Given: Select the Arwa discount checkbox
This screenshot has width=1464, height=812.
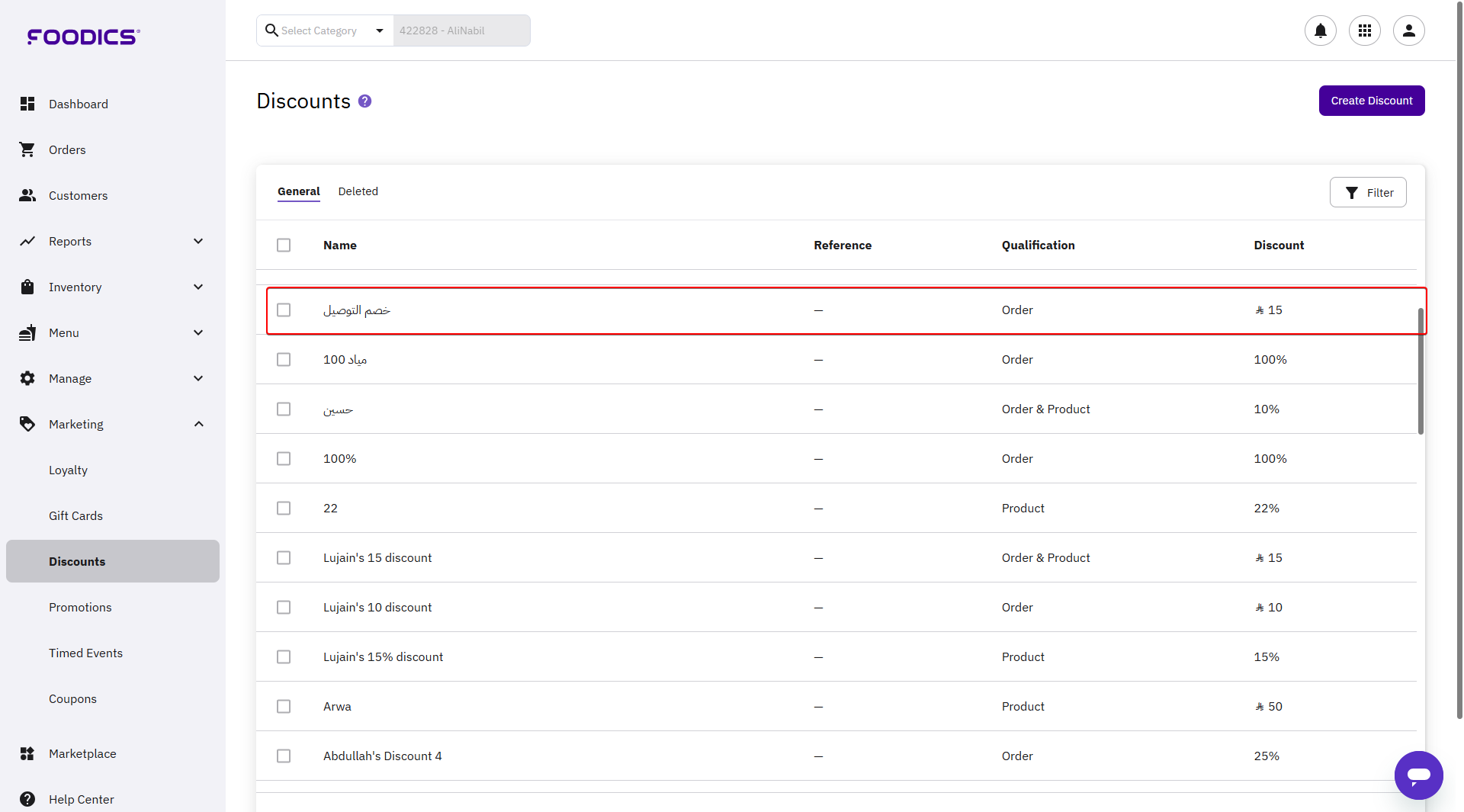Looking at the screenshot, I should click(284, 706).
